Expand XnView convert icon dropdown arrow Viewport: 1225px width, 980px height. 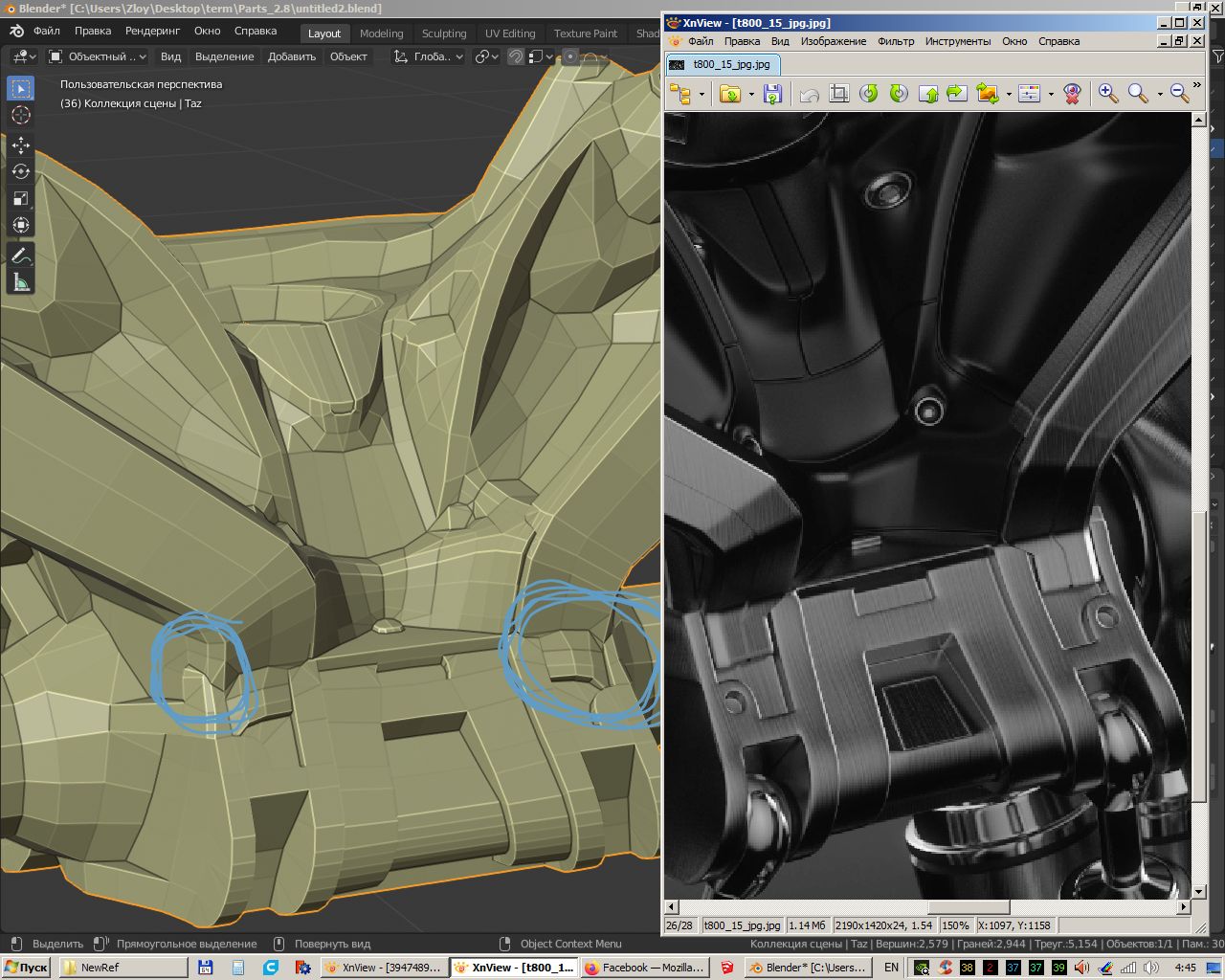pyautogui.click(x=1008, y=95)
